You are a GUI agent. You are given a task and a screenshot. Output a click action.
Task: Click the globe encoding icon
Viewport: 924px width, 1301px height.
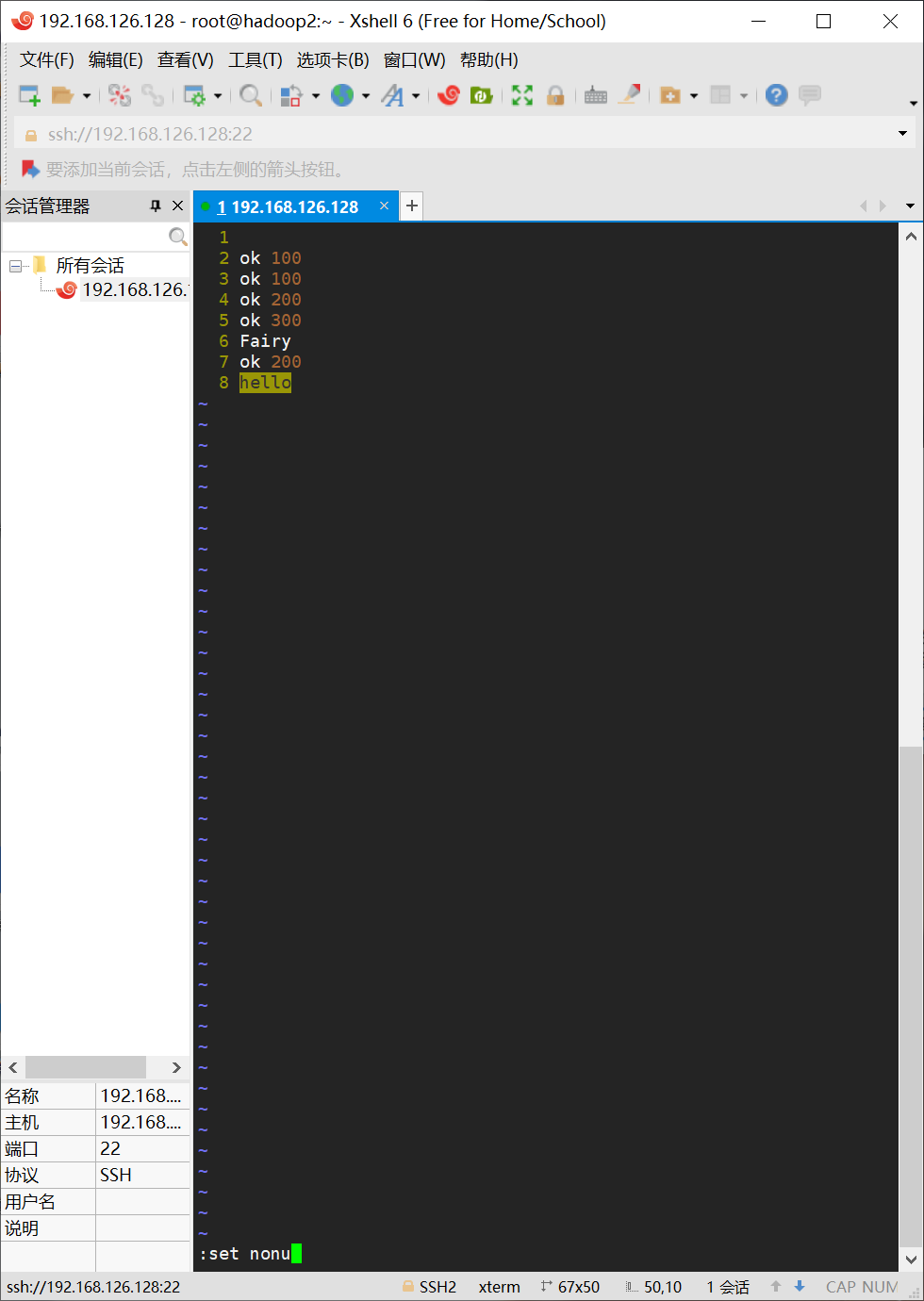click(342, 95)
